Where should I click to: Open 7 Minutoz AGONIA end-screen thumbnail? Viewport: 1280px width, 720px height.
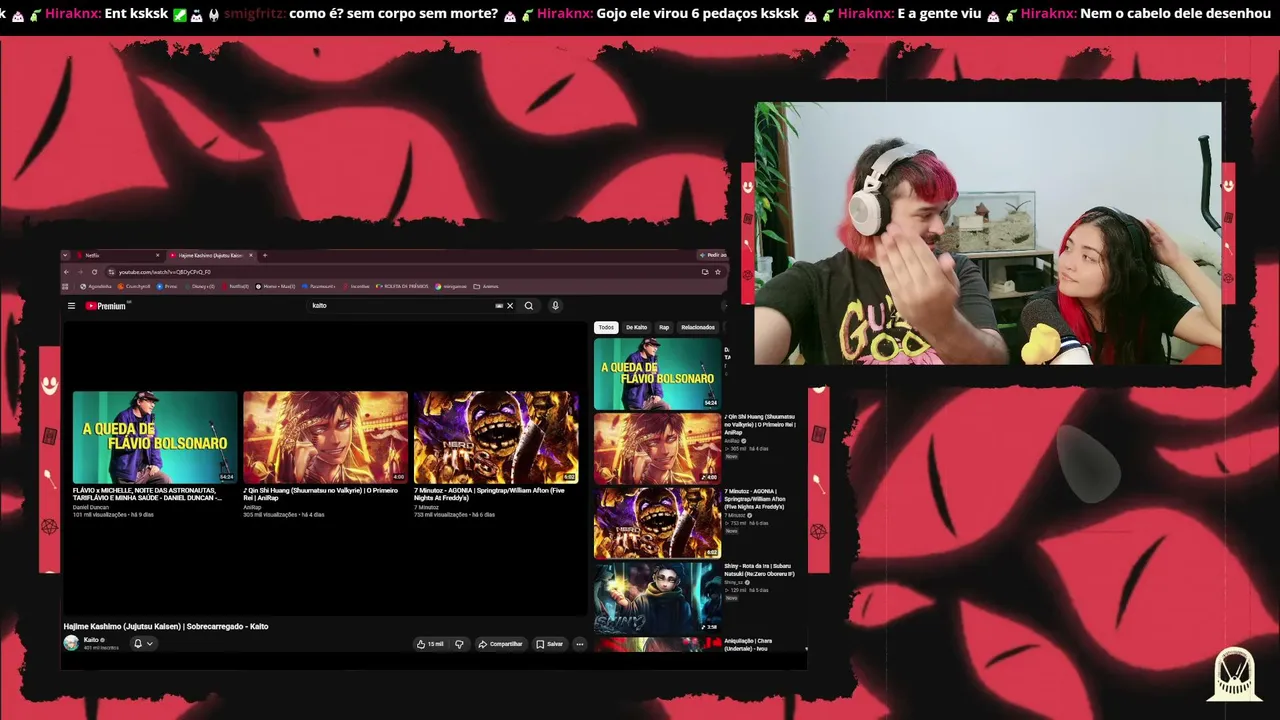pos(496,437)
